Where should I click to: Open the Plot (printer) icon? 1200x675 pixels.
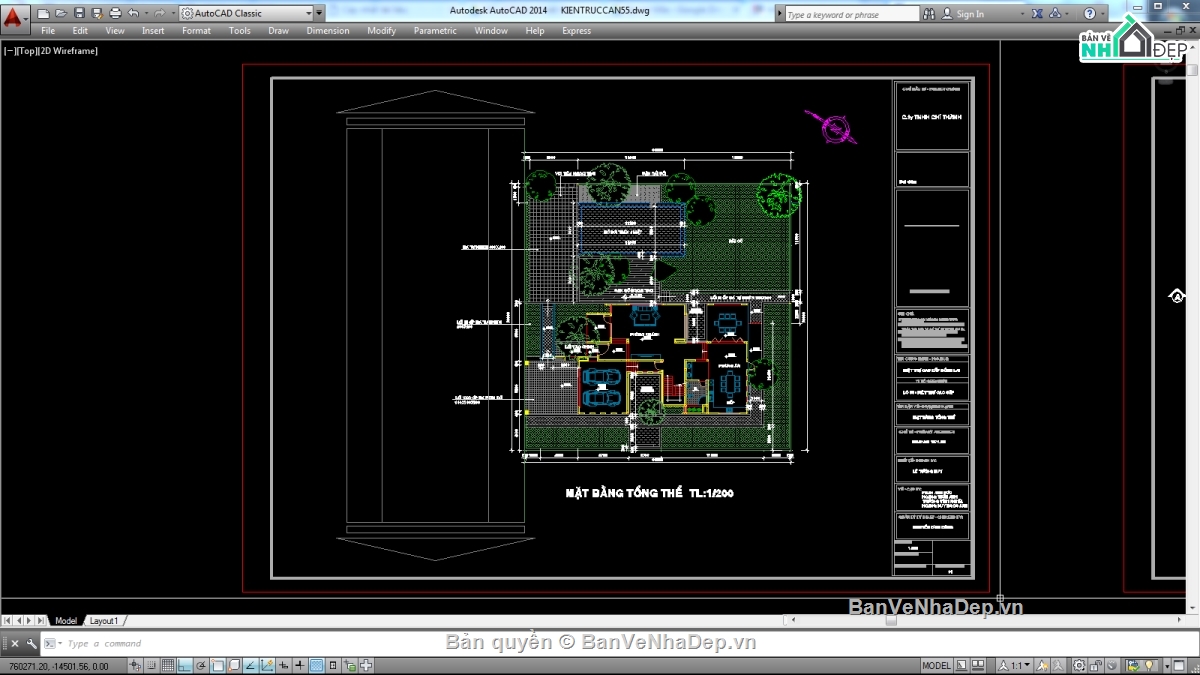tap(115, 12)
